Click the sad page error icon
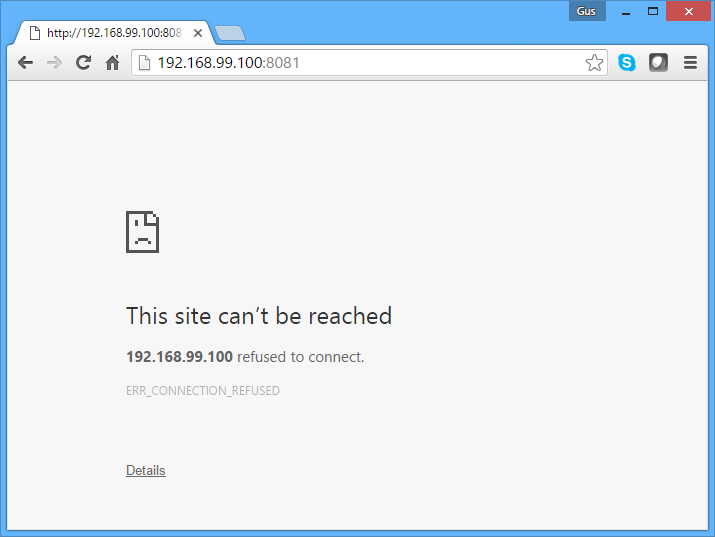 142,232
